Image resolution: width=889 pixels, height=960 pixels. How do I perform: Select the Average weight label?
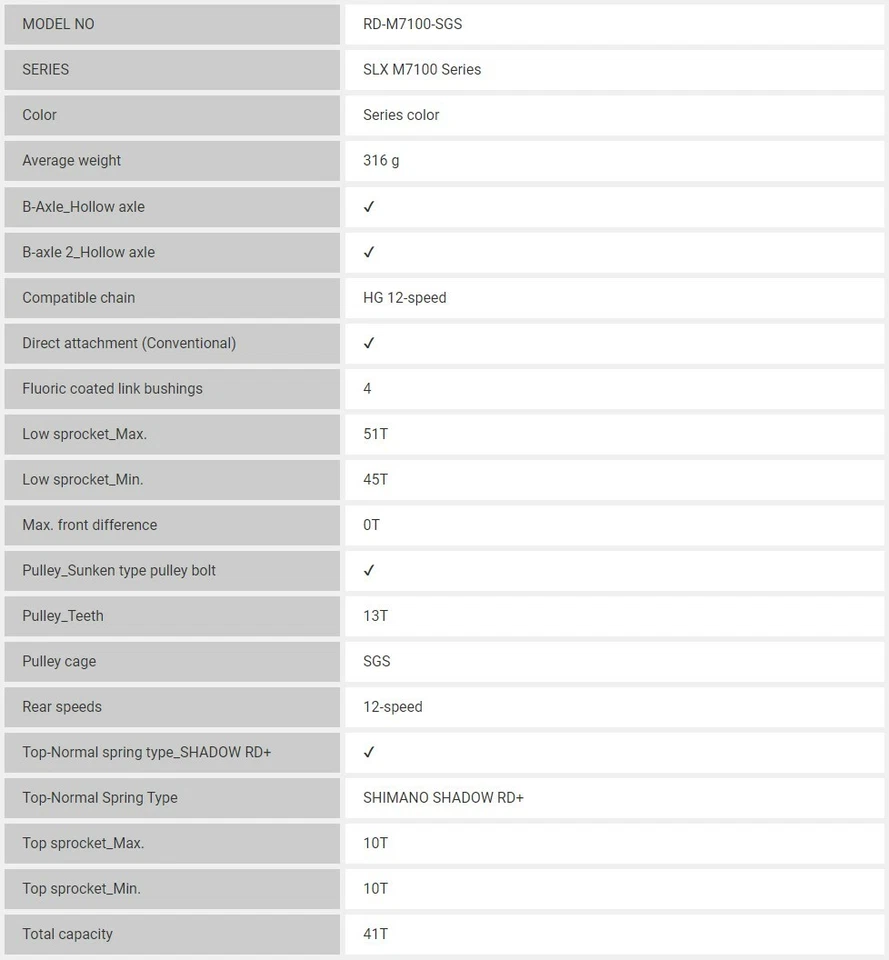(72, 160)
